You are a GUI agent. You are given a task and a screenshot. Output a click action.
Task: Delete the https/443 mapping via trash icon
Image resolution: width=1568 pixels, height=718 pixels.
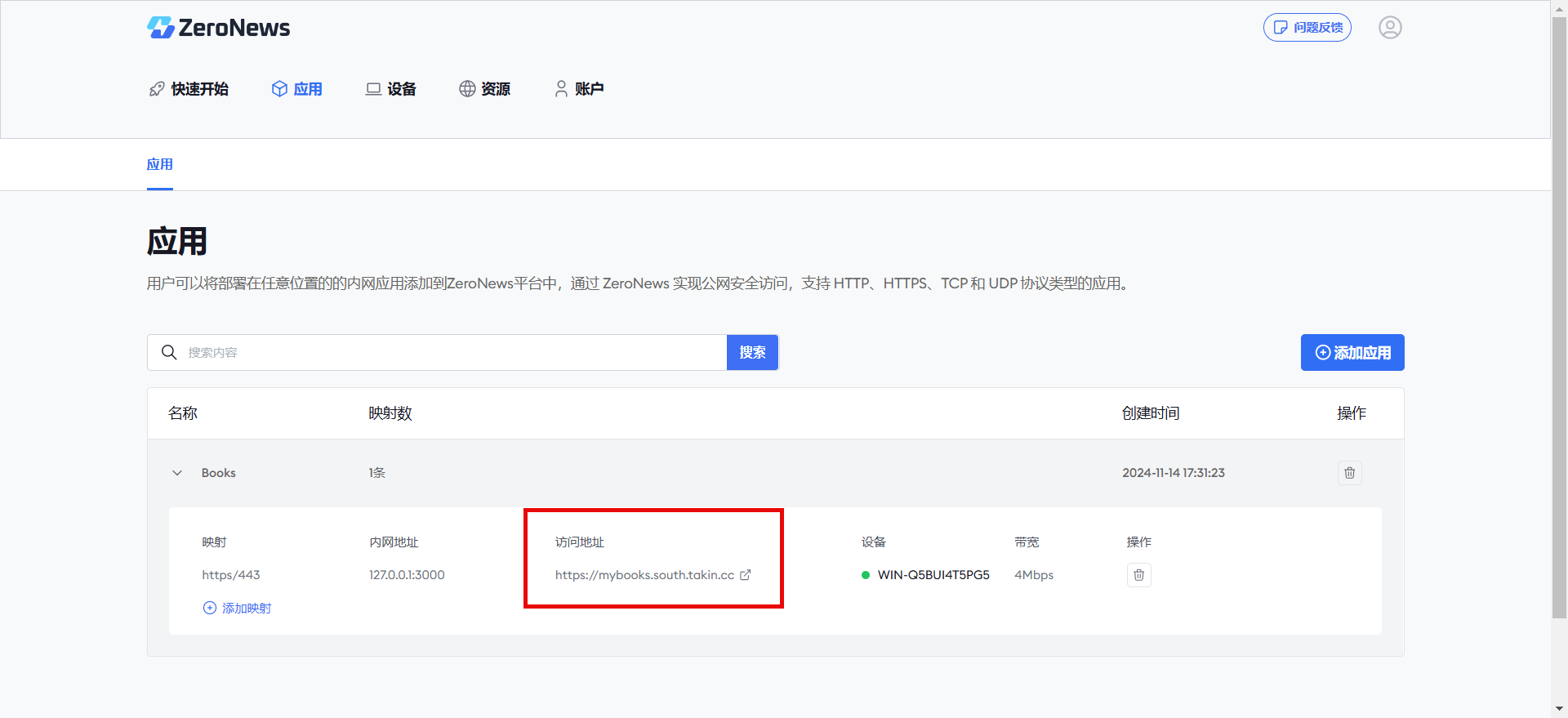pyautogui.click(x=1139, y=575)
